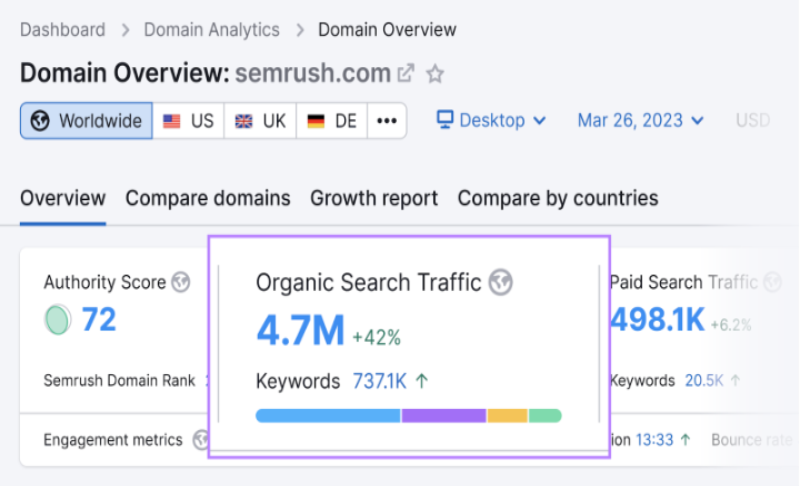Open the 737.1K organic keywords link
The width and height of the screenshot is (801, 486).
click(380, 381)
